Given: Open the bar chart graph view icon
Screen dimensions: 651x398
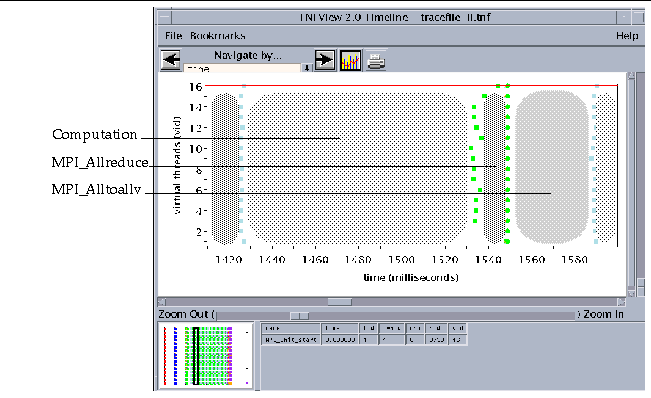Looking at the screenshot, I should click(350, 61).
